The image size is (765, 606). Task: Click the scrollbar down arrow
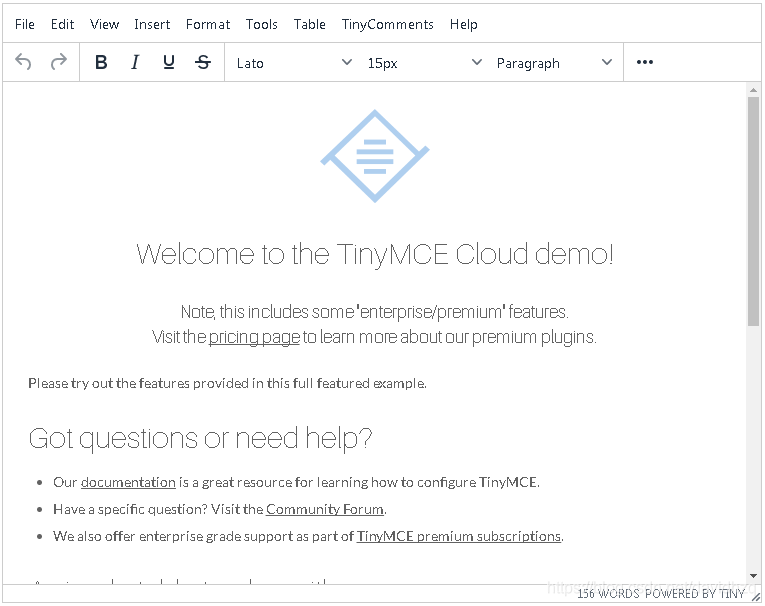(753, 576)
